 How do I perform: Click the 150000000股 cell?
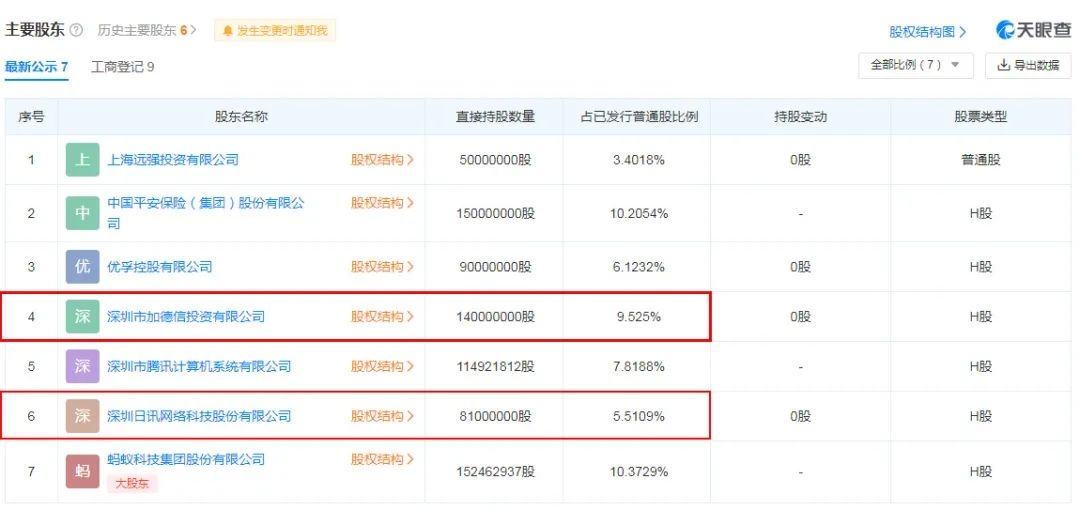(x=495, y=213)
